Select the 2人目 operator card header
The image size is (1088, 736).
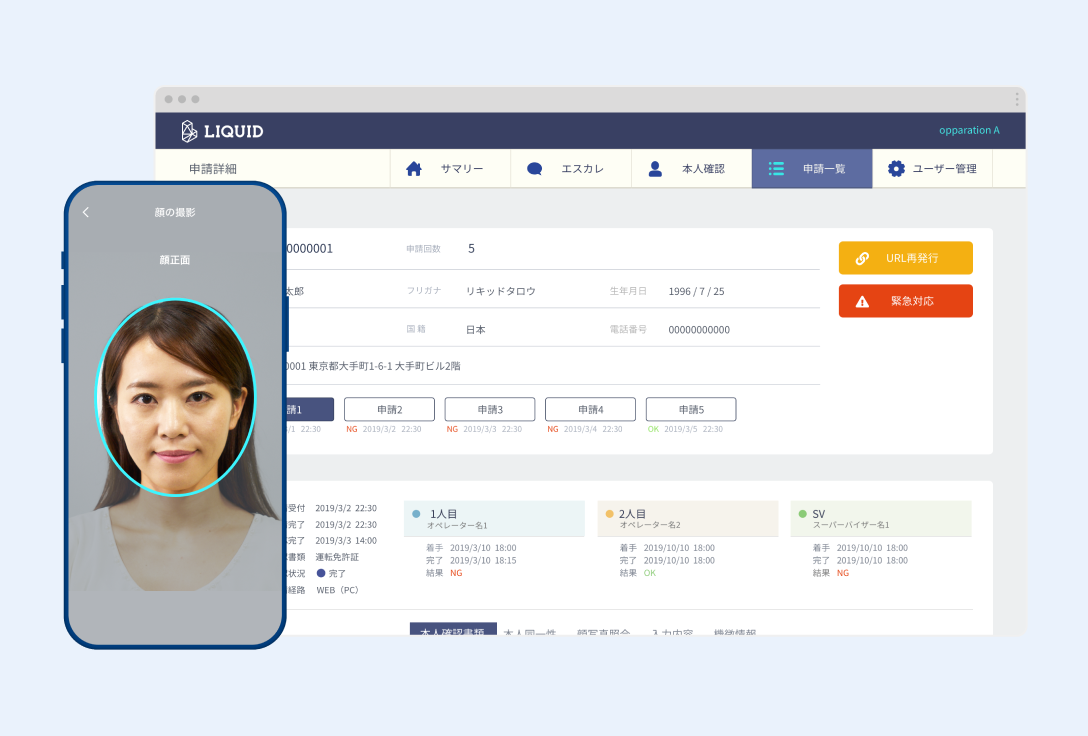(x=687, y=518)
